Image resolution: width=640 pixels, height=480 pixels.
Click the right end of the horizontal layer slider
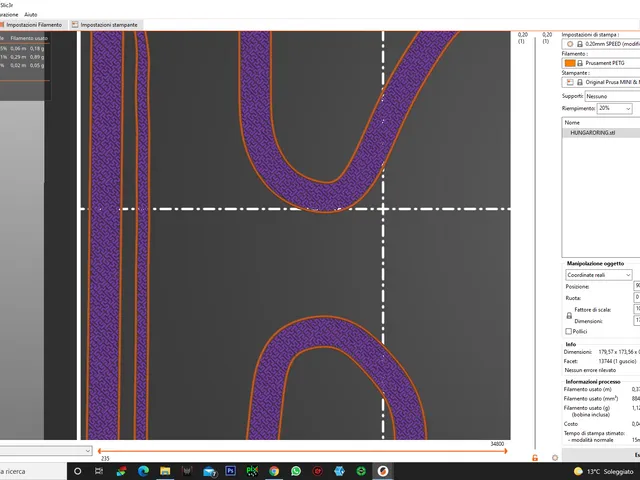505,451
